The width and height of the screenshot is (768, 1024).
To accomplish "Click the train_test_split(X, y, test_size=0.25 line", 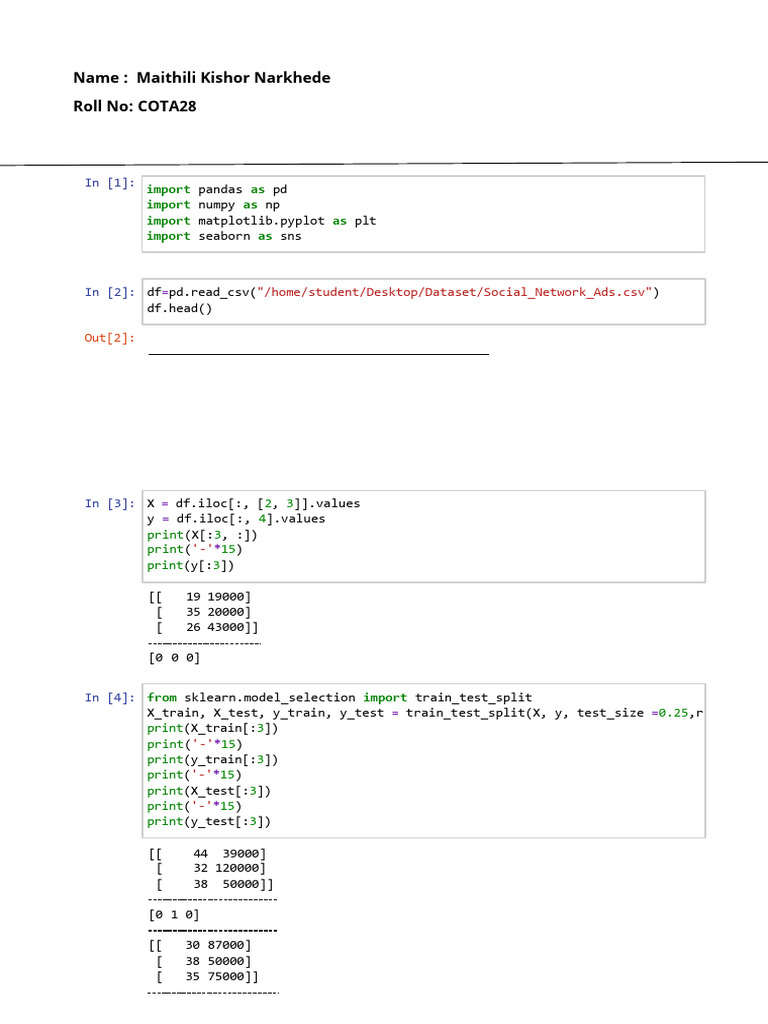I will 425,712.
